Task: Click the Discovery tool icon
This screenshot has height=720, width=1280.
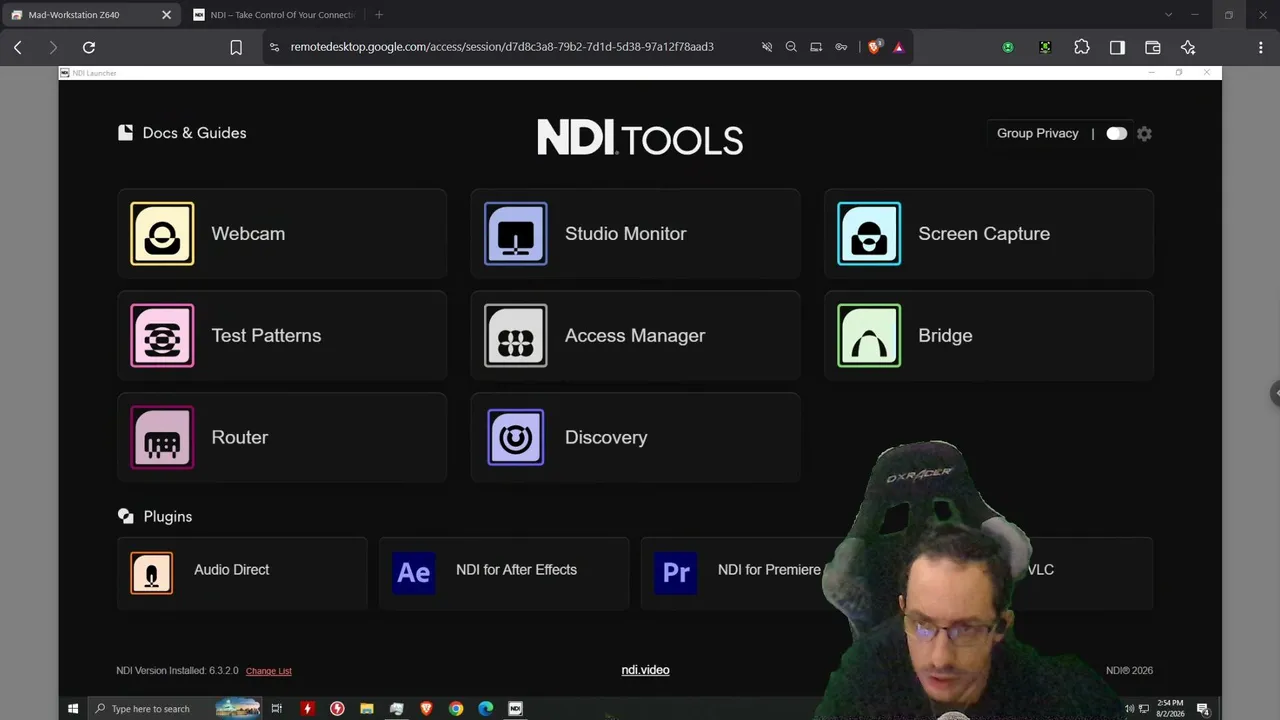Action: [x=516, y=438]
